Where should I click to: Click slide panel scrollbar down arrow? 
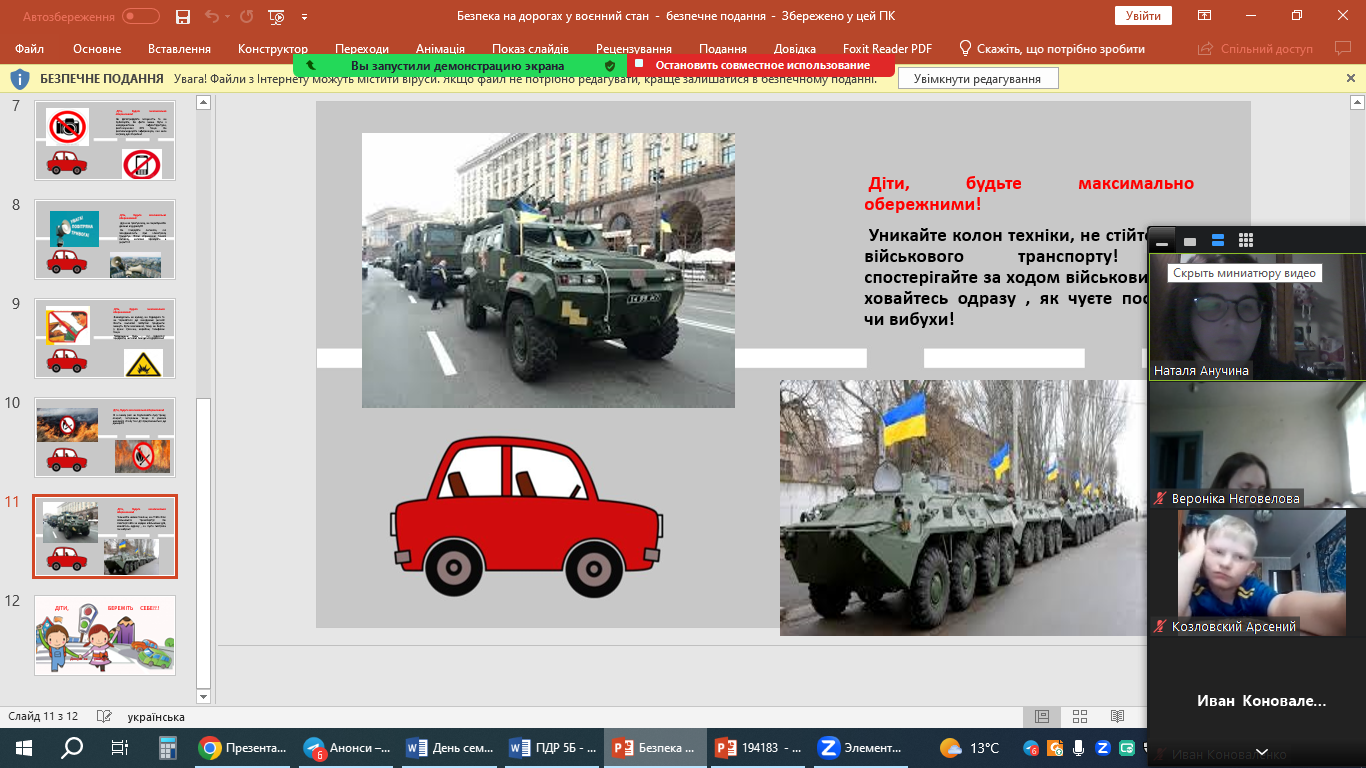point(204,697)
